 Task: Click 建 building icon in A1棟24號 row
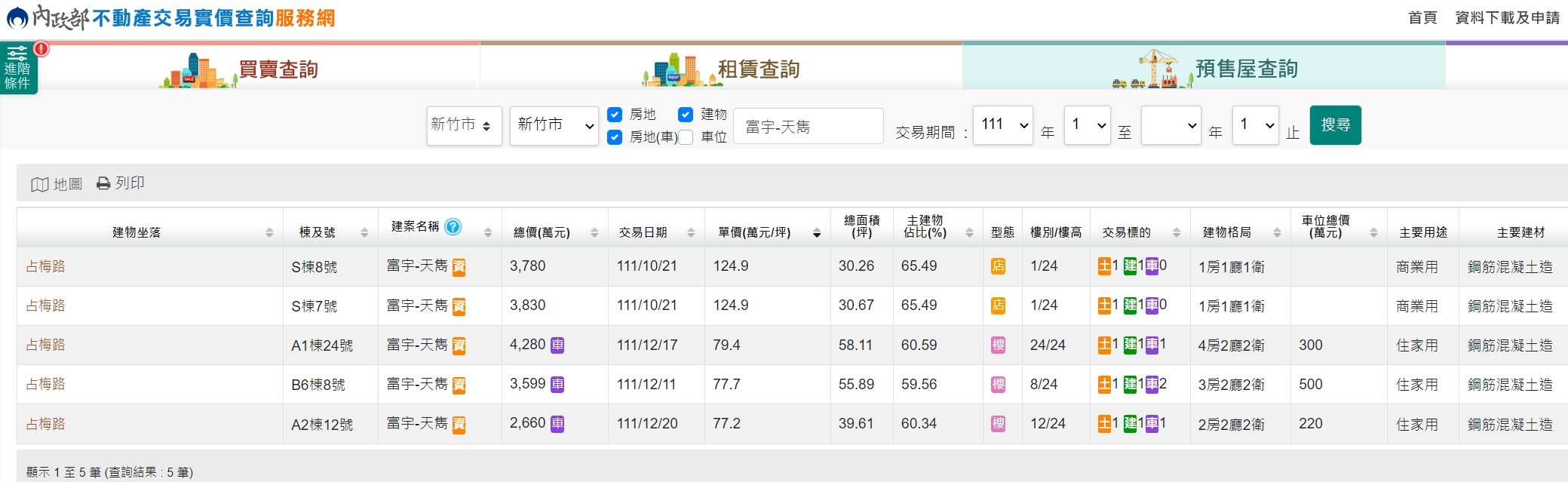[1130, 345]
